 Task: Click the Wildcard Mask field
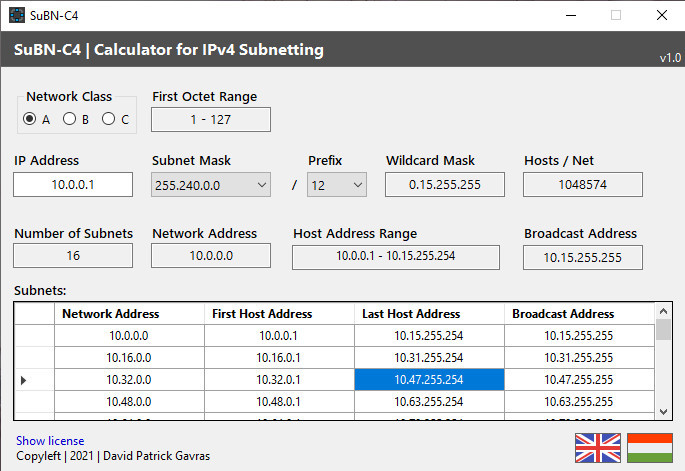coord(445,184)
